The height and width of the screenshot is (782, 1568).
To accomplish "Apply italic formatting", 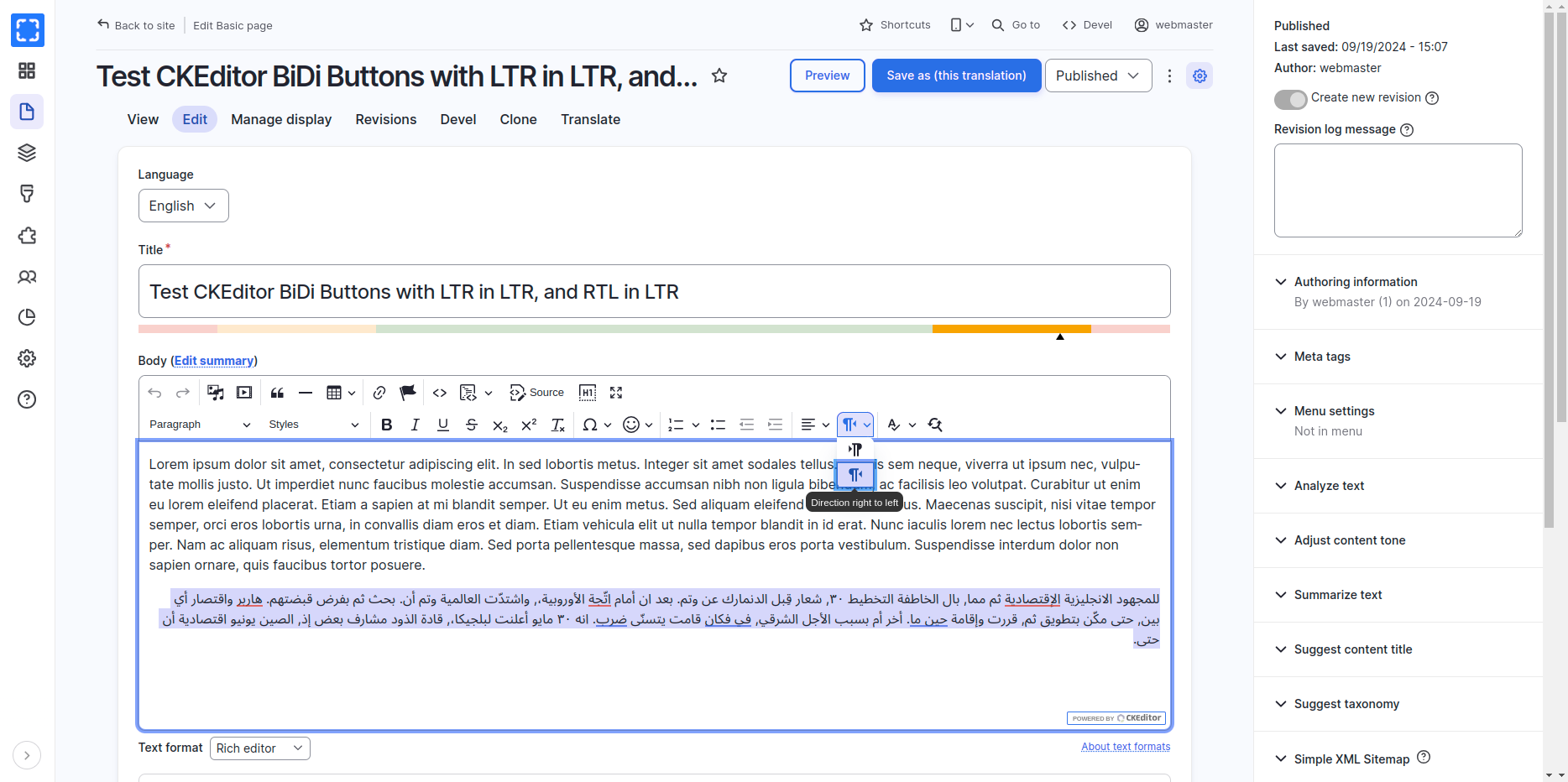I will point(415,425).
